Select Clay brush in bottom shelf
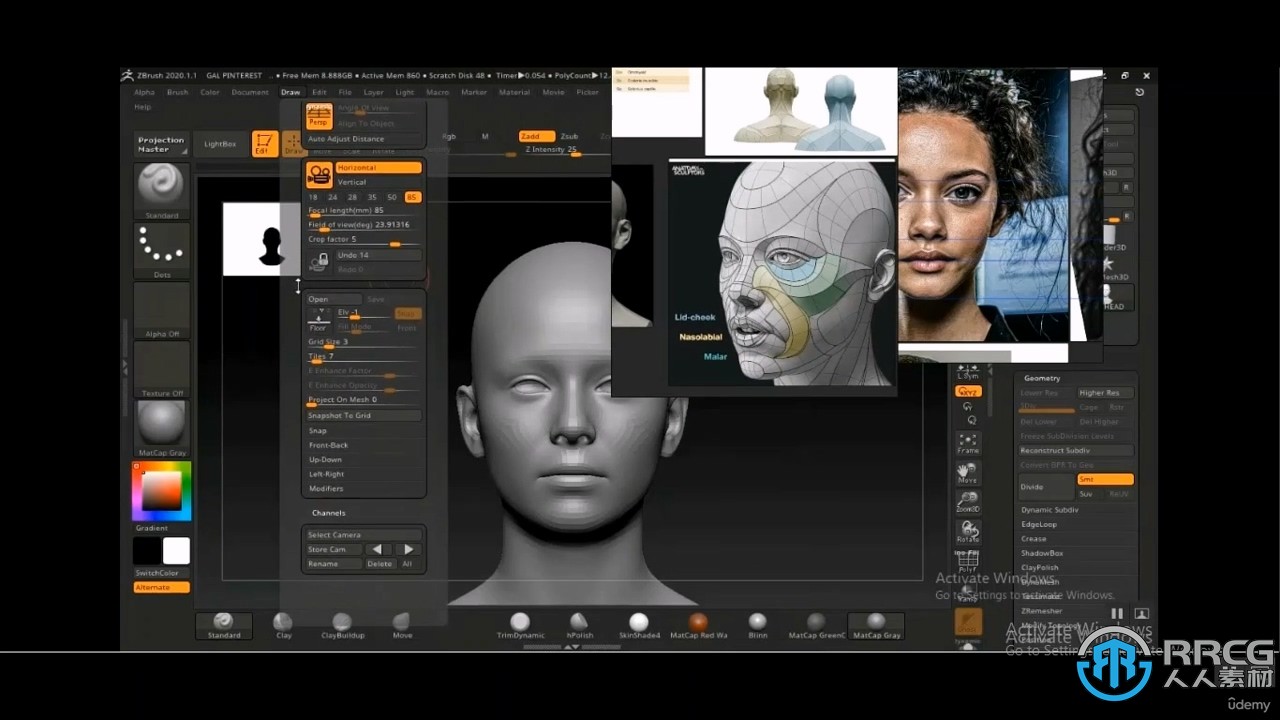 284,626
